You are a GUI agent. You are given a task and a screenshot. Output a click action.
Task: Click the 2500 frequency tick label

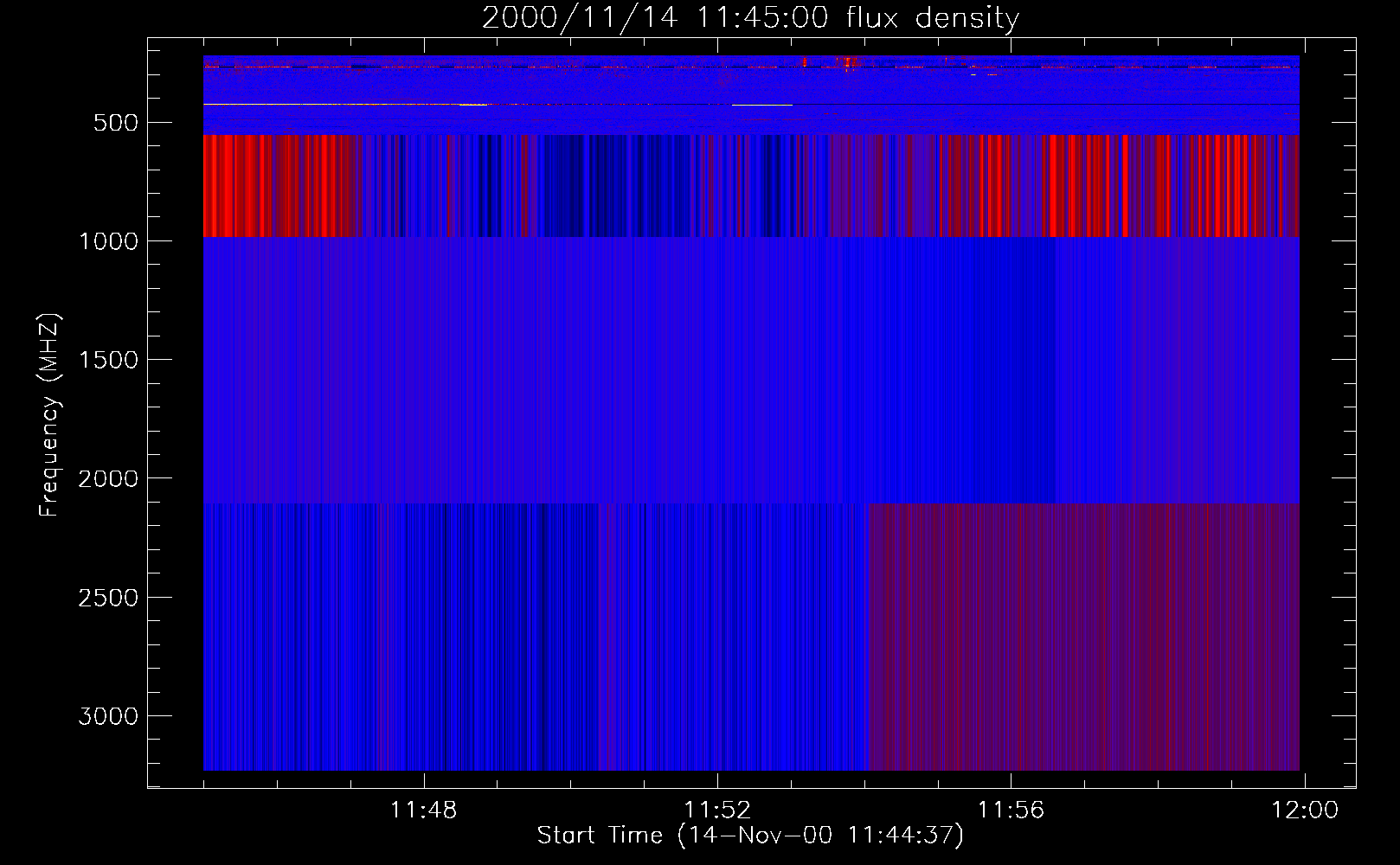point(108,598)
